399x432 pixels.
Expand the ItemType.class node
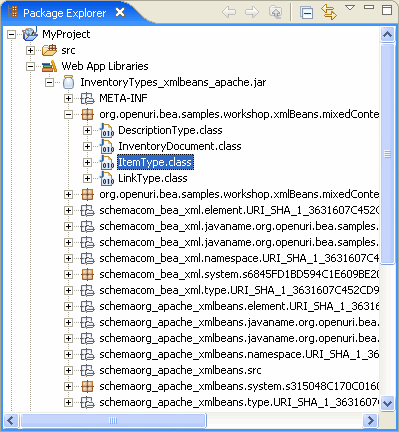point(87,162)
